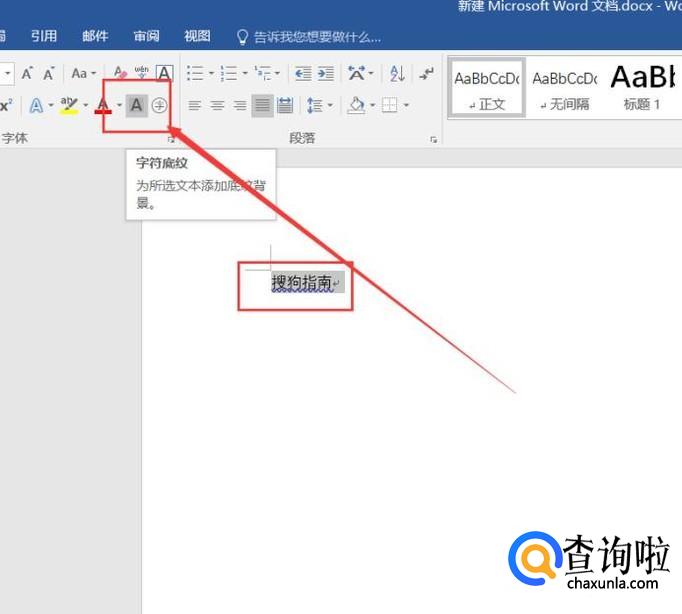Screen dimensions: 682x614
Task: Insert enclosed character circle icon
Action: [159, 105]
